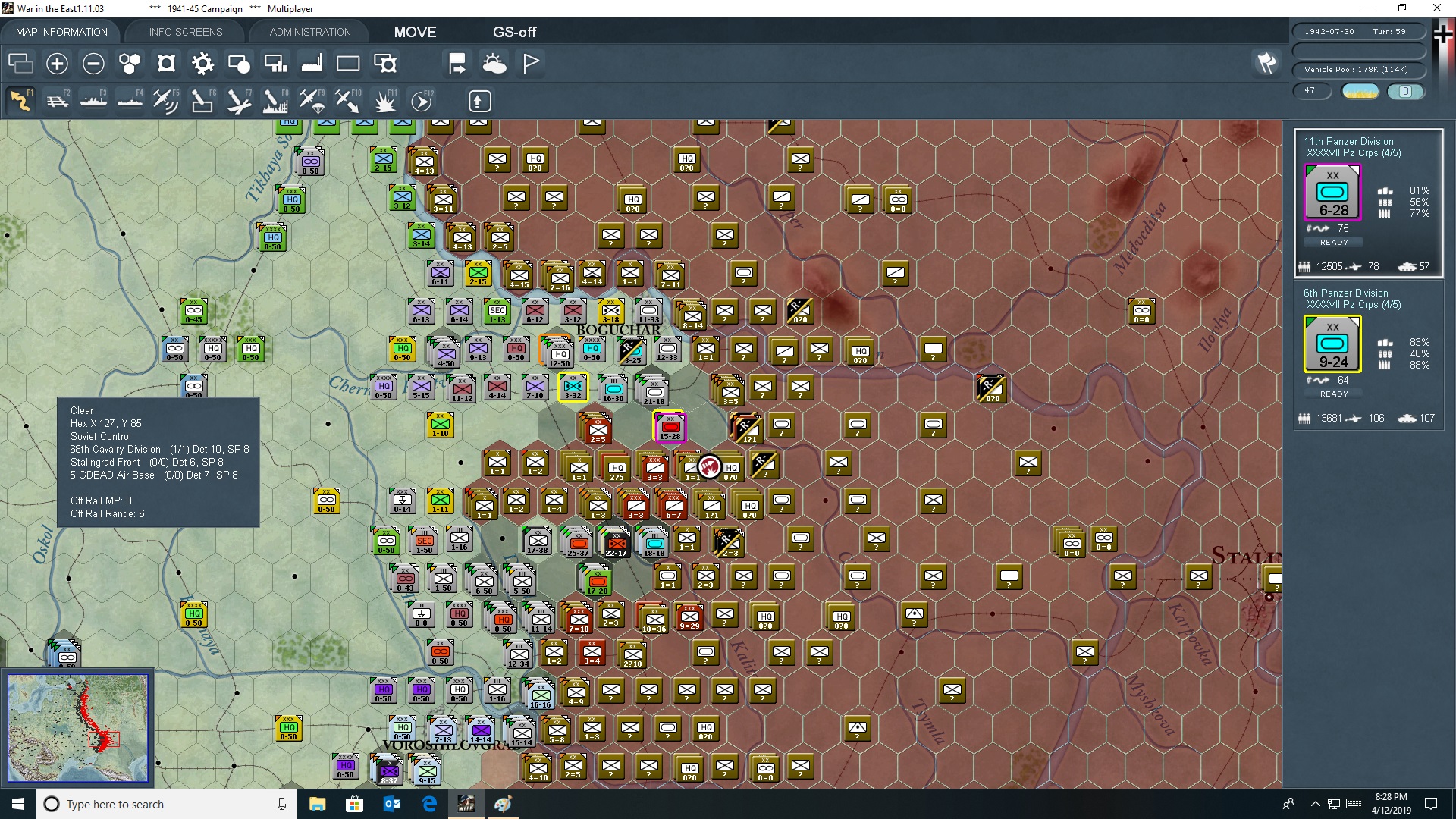Open the MAP INFORMATION tab

pos(61,32)
